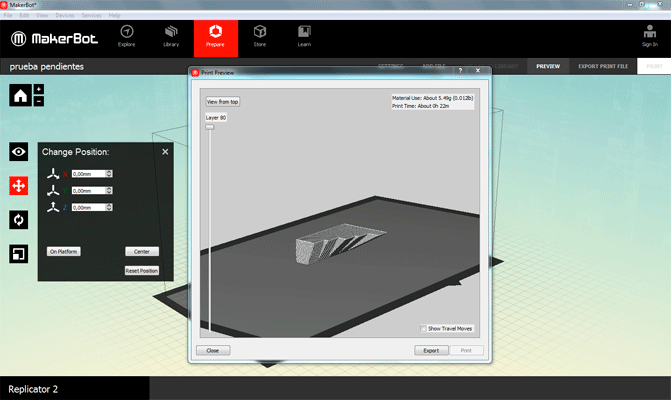Screen dimensions: 671x400
Task: Select the Prepare section
Action: [216, 39]
